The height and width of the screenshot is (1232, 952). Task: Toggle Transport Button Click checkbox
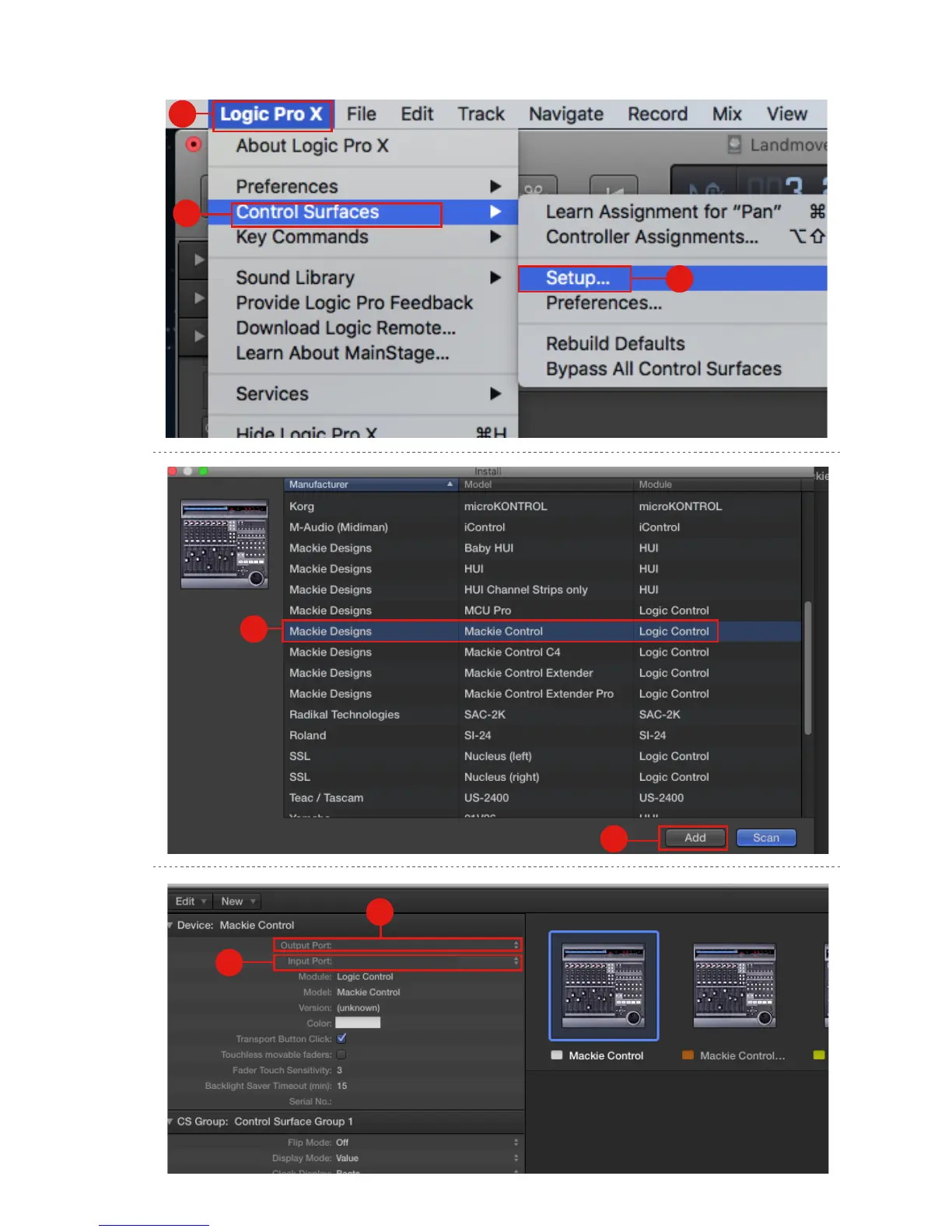click(341, 1038)
